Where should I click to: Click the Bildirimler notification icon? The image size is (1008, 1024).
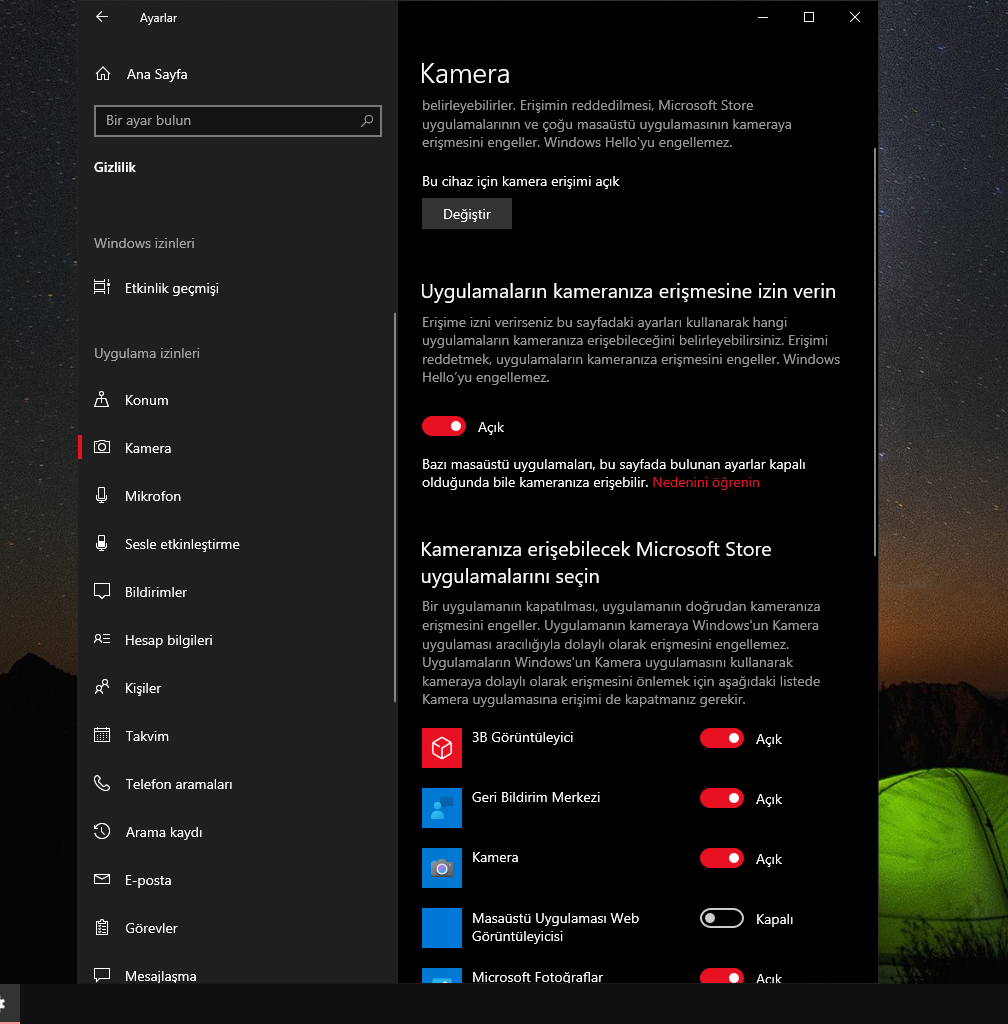[102, 592]
